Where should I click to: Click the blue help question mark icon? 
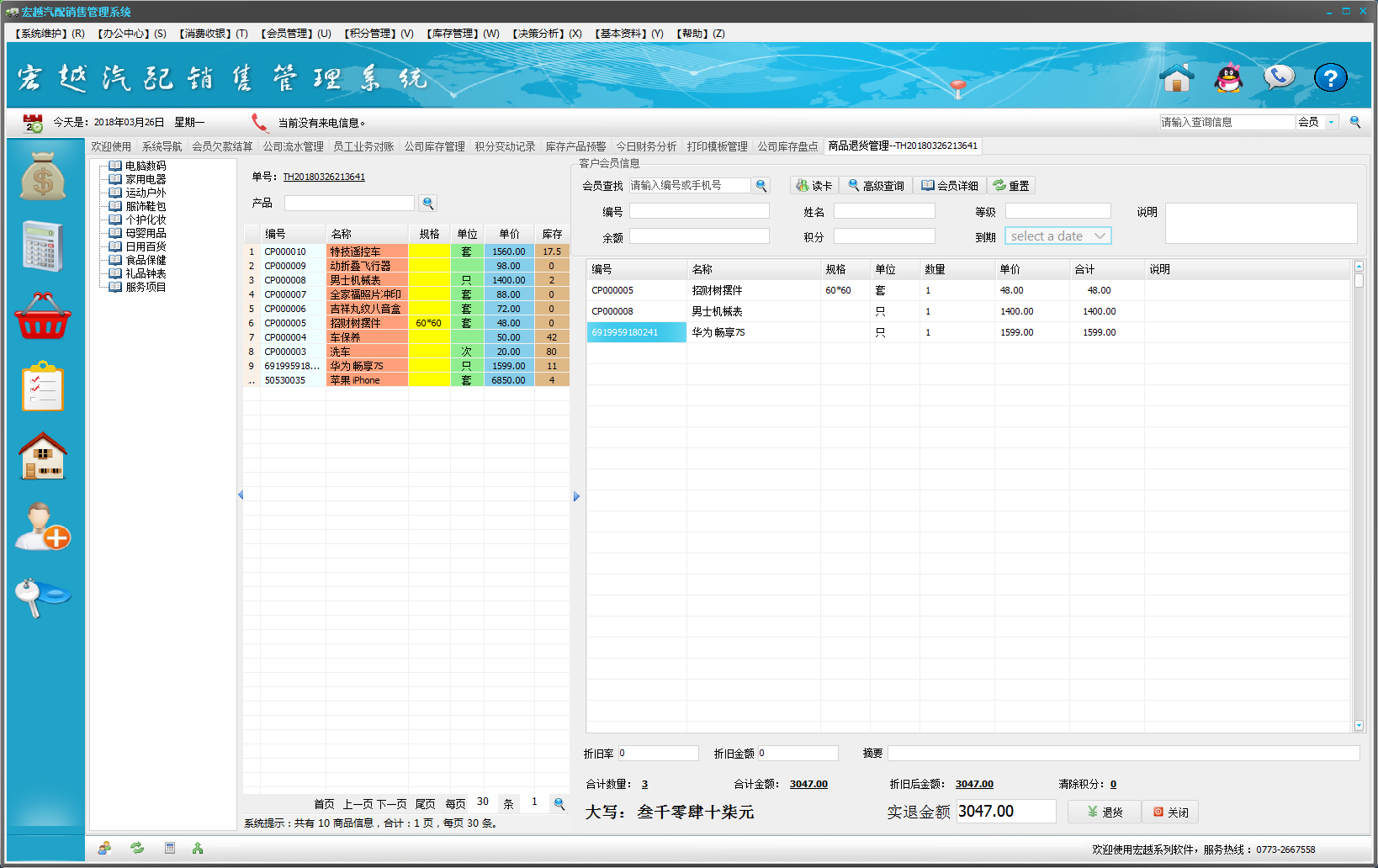click(x=1330, y=78)
